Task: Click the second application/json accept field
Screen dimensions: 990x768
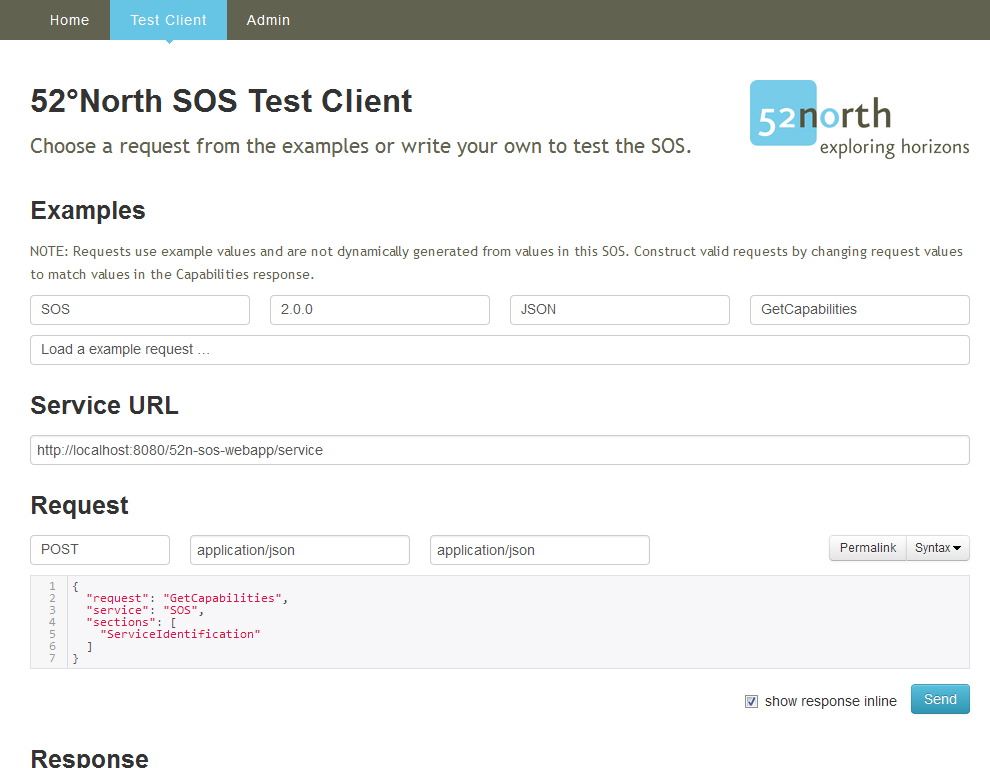Action: click(540, 550)
